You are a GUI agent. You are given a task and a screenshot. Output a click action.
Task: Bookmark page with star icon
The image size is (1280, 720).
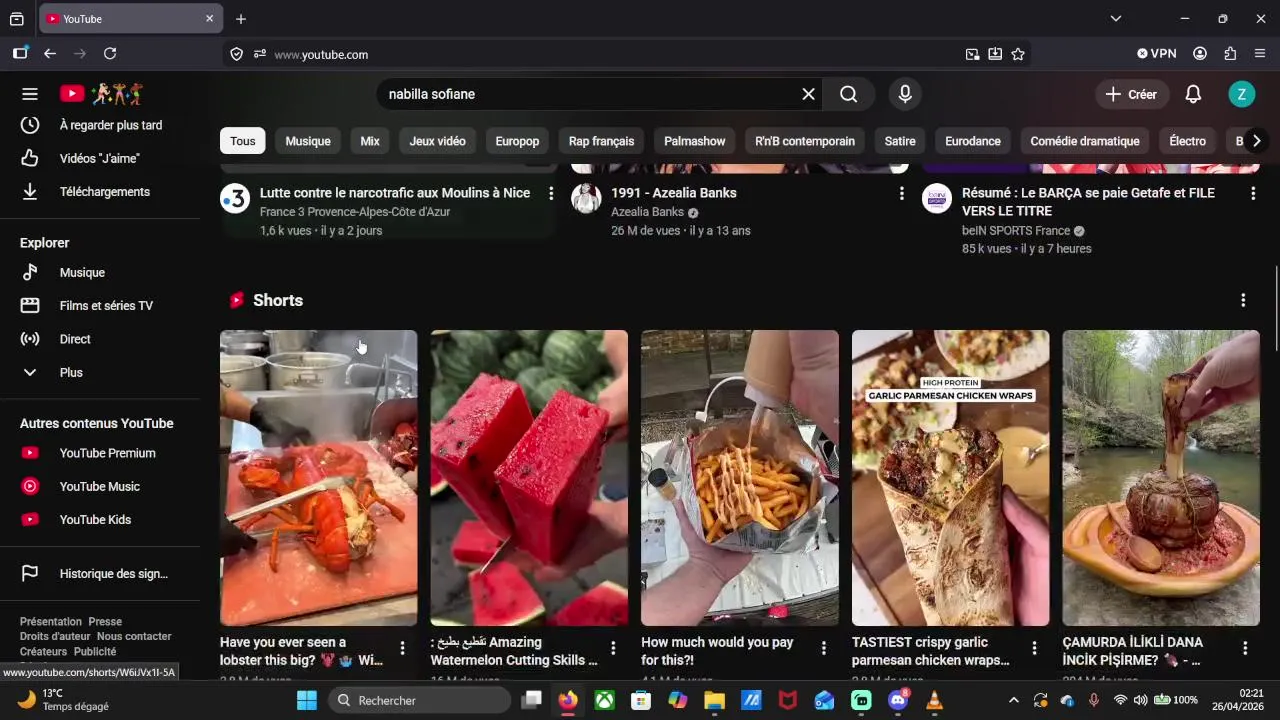(x=1018, y=54)
